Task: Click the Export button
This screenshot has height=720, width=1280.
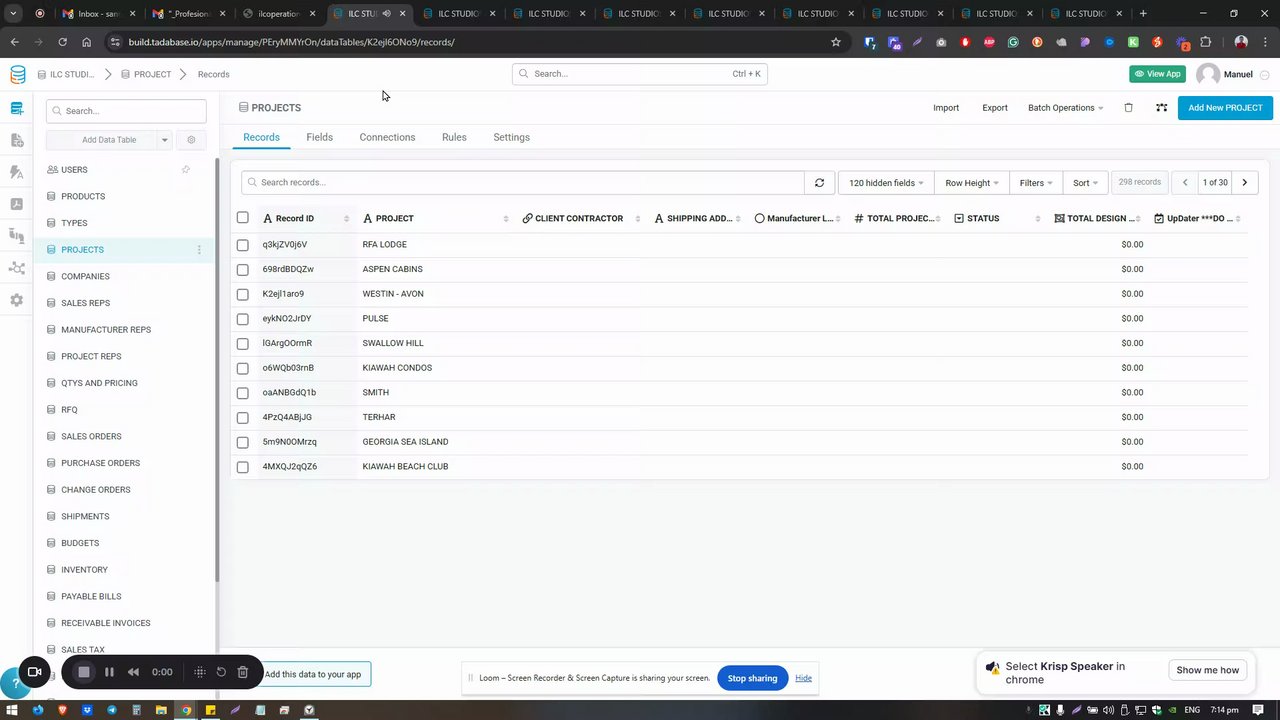Action: (x=995, y=108)
